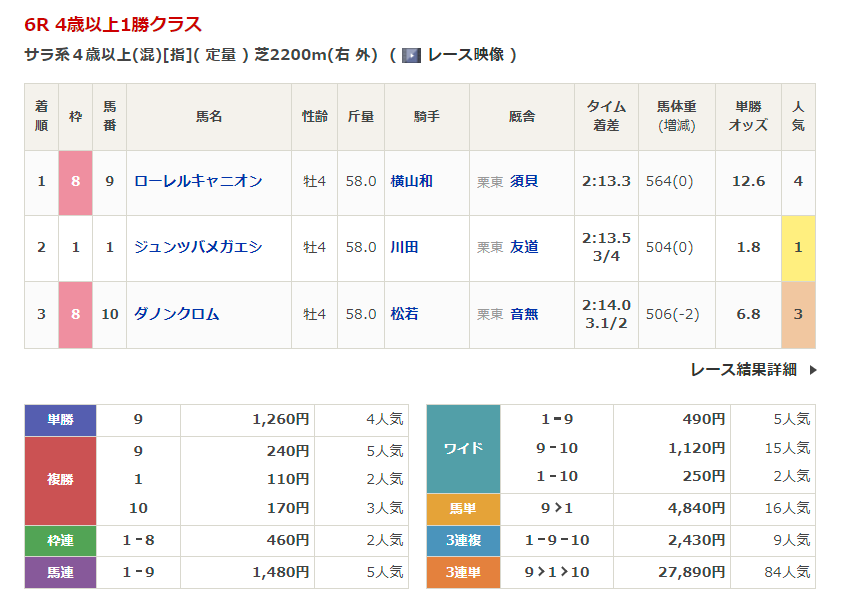Open horse ローレルキャニオン profile
Viewport: 842px width, 601px height.
click(x=198, y=181)
